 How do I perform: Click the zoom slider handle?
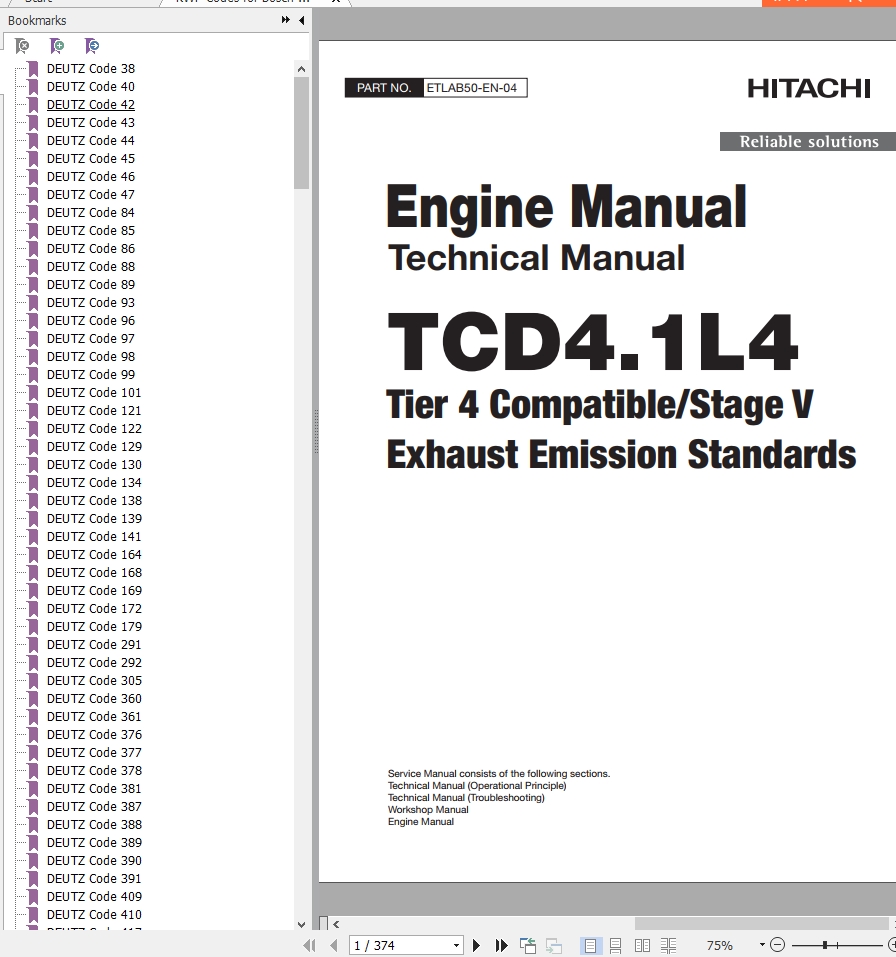point(825,945)
